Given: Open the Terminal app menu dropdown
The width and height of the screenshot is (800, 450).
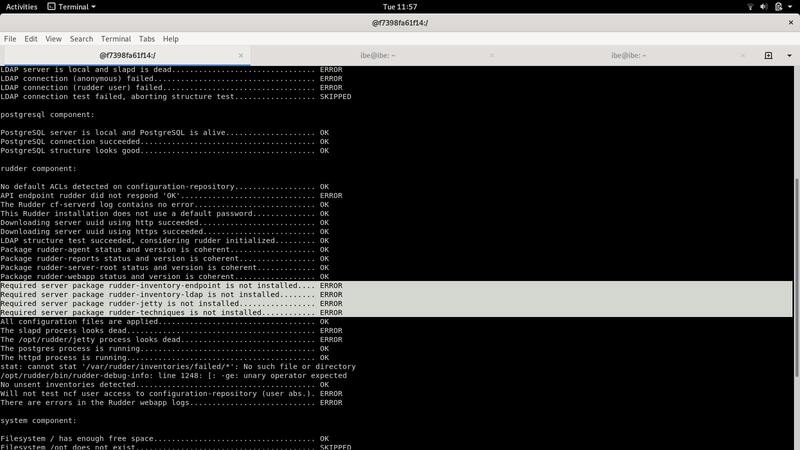Looking at the screenshot, I should point(71,7).
